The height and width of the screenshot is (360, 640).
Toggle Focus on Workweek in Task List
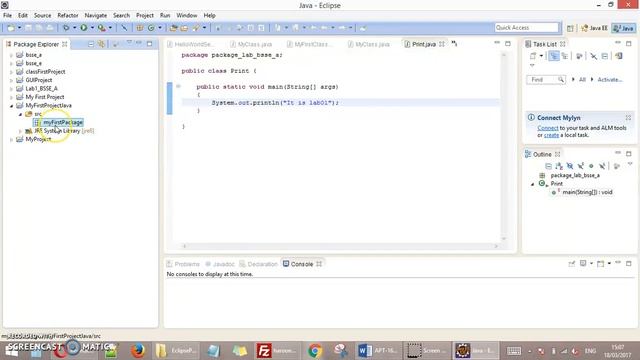(579, 56)
